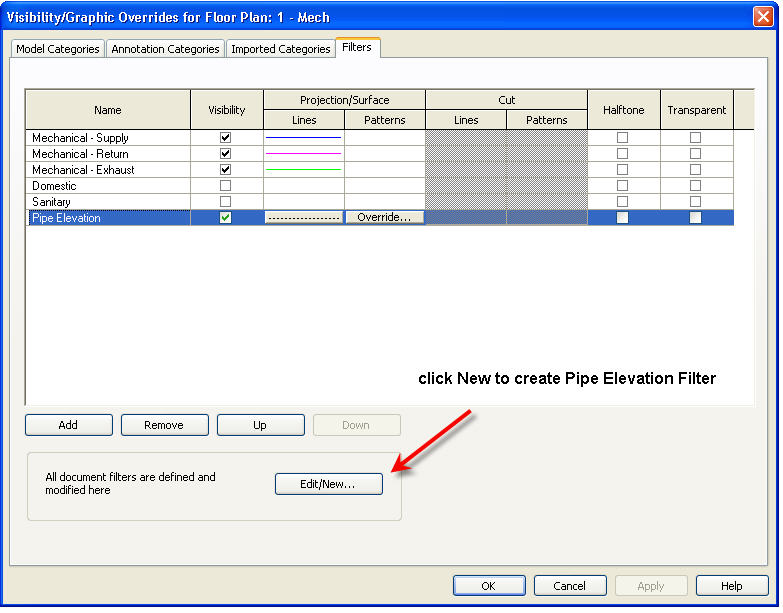Image resolution: width=783 pixels, height=613 pixels.
Task: Click the Transparent column header
Action: click(697, 110)
